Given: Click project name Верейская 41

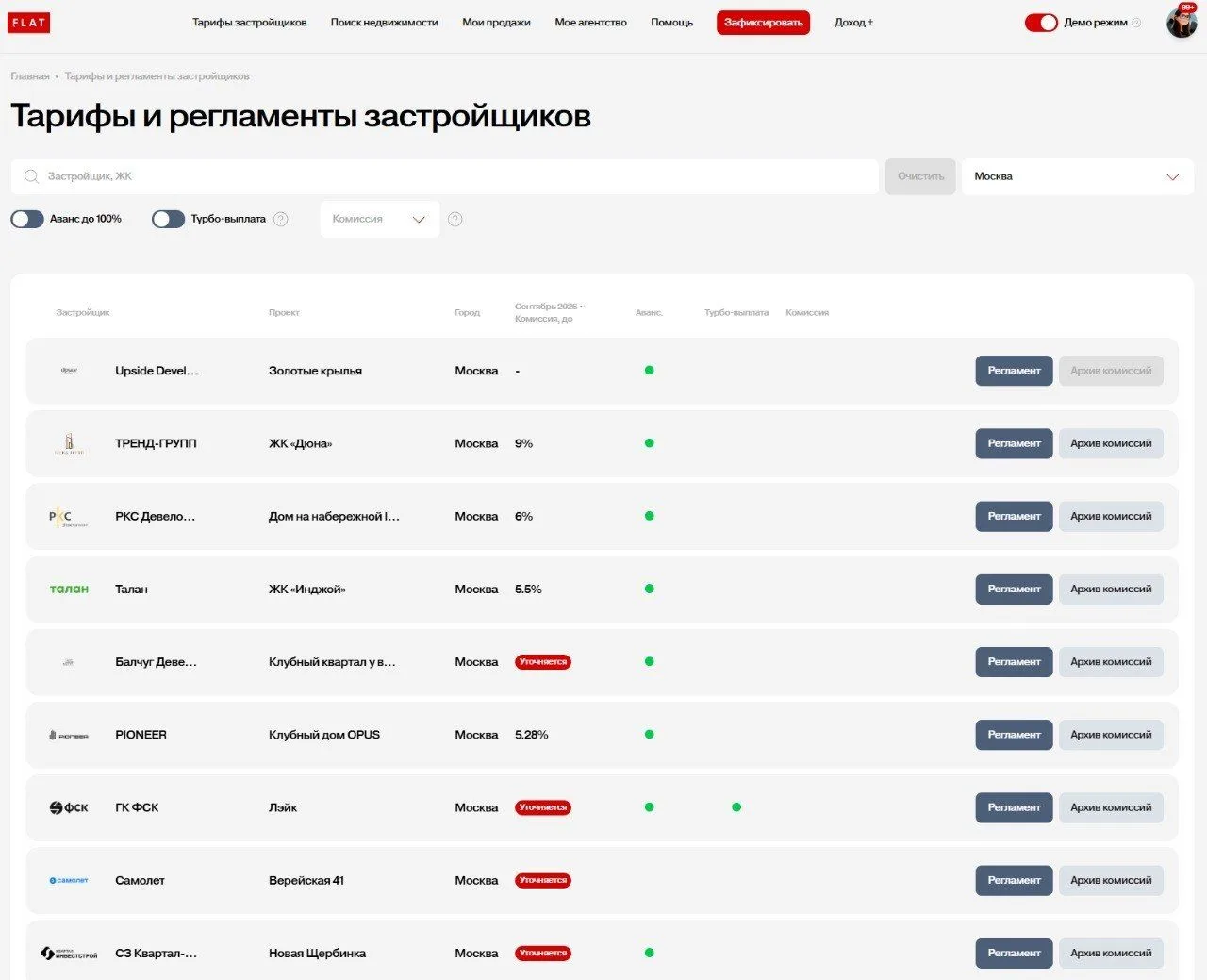Looking at the screenshot, I should click(x=306, y=880).
